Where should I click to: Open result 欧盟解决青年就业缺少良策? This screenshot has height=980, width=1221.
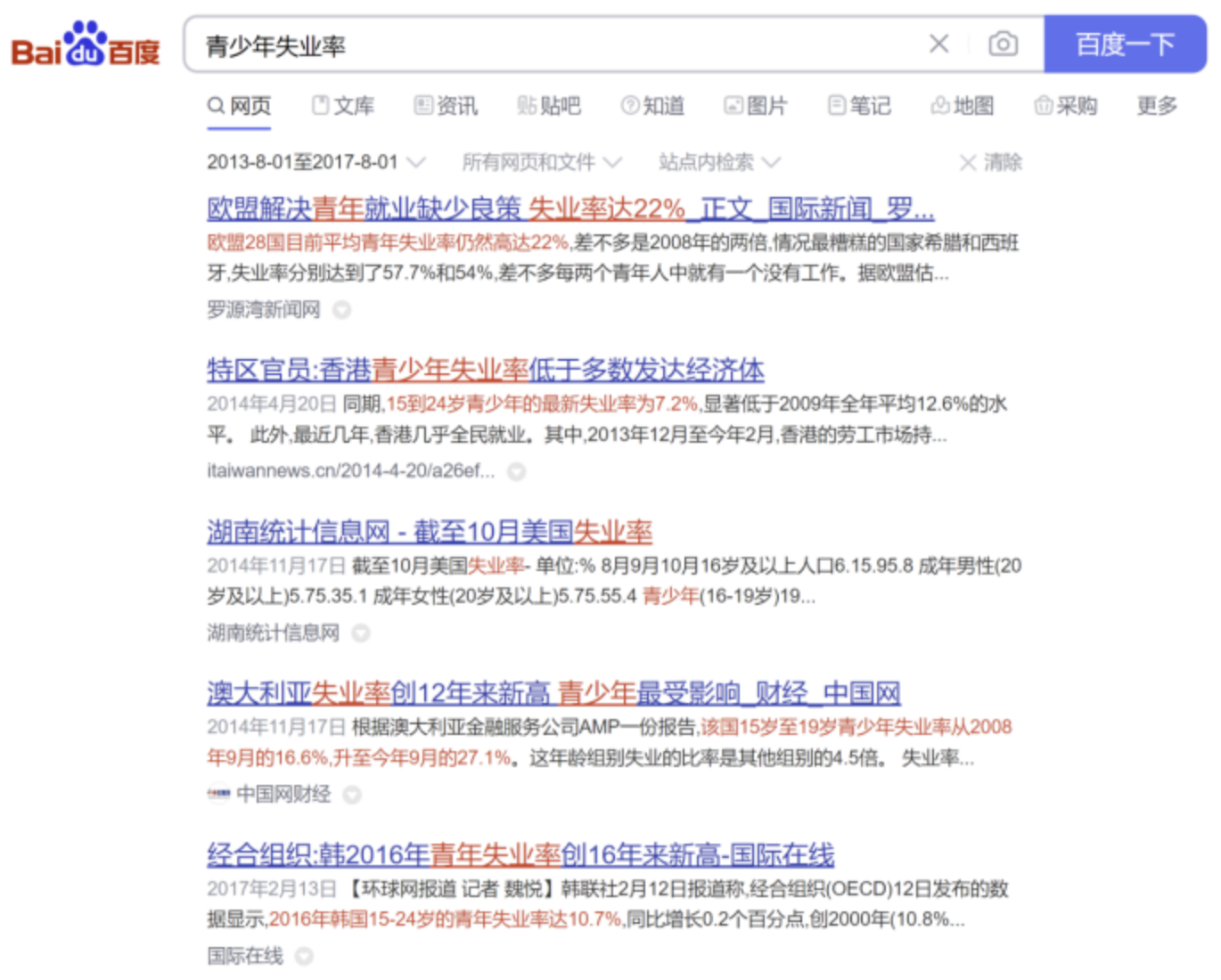570,209
